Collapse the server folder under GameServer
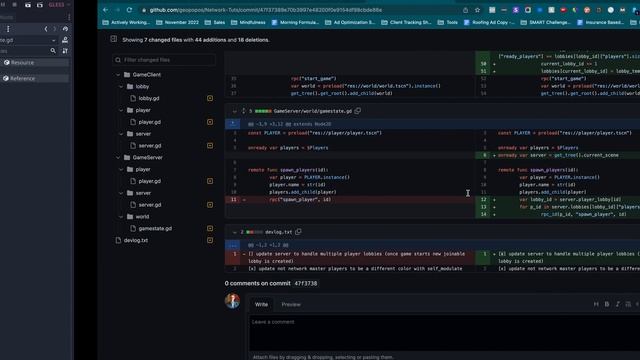 click(121, 193)
